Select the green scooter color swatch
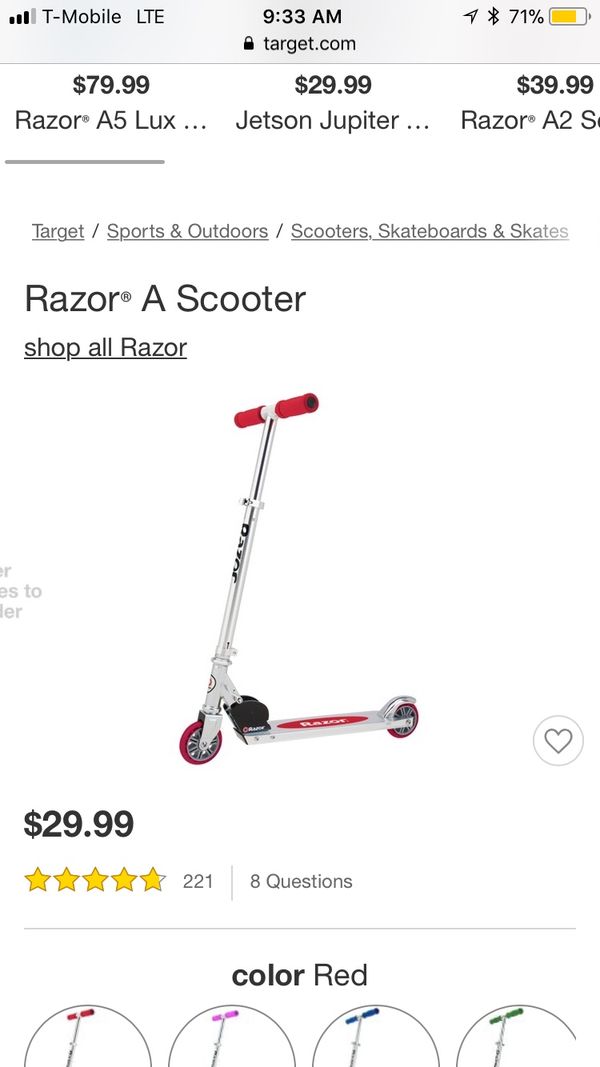The width and height of the screenshot is (600, 1067). click(x=519, y=1036)
